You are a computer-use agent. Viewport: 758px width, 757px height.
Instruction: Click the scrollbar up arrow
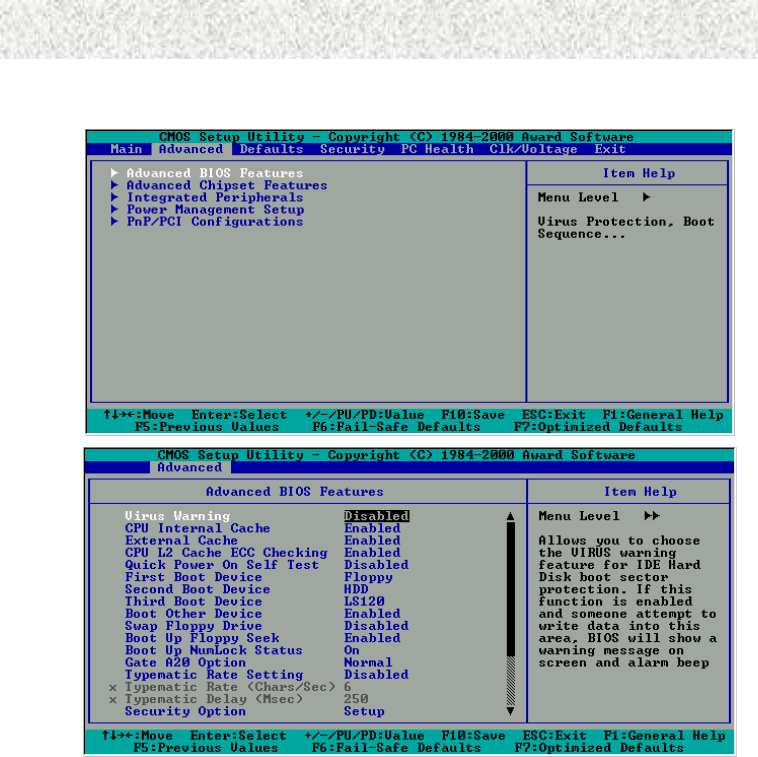[x=510, y=516]
